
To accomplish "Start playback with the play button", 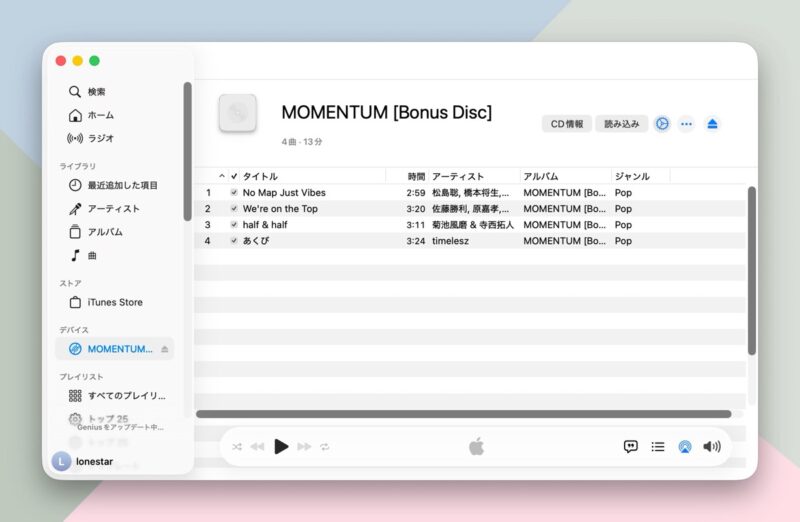I will pyautogui.click(x=281, y=446).
